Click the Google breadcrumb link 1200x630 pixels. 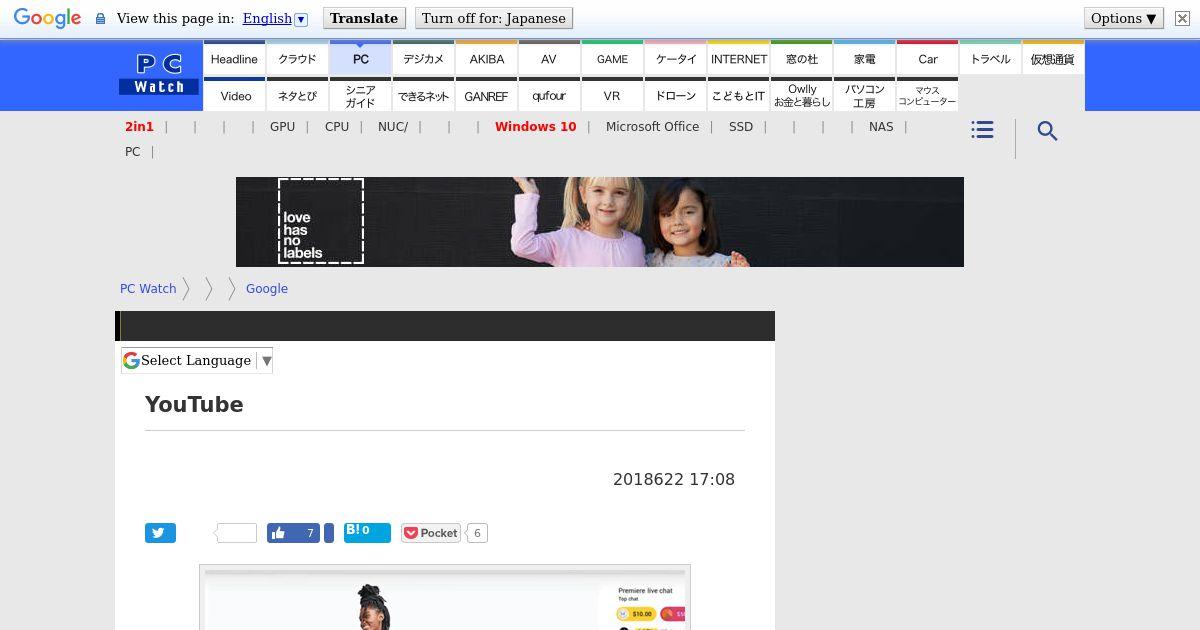tap(267, 288)
